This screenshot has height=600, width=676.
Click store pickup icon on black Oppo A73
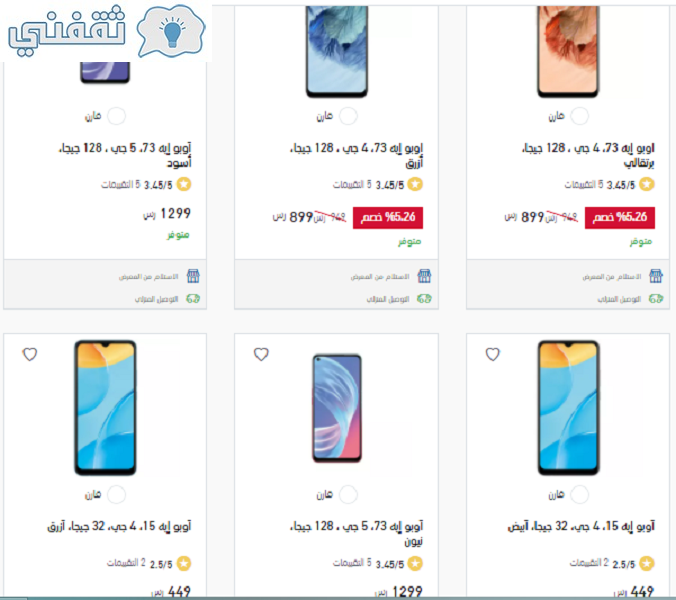tap(193, 276)
